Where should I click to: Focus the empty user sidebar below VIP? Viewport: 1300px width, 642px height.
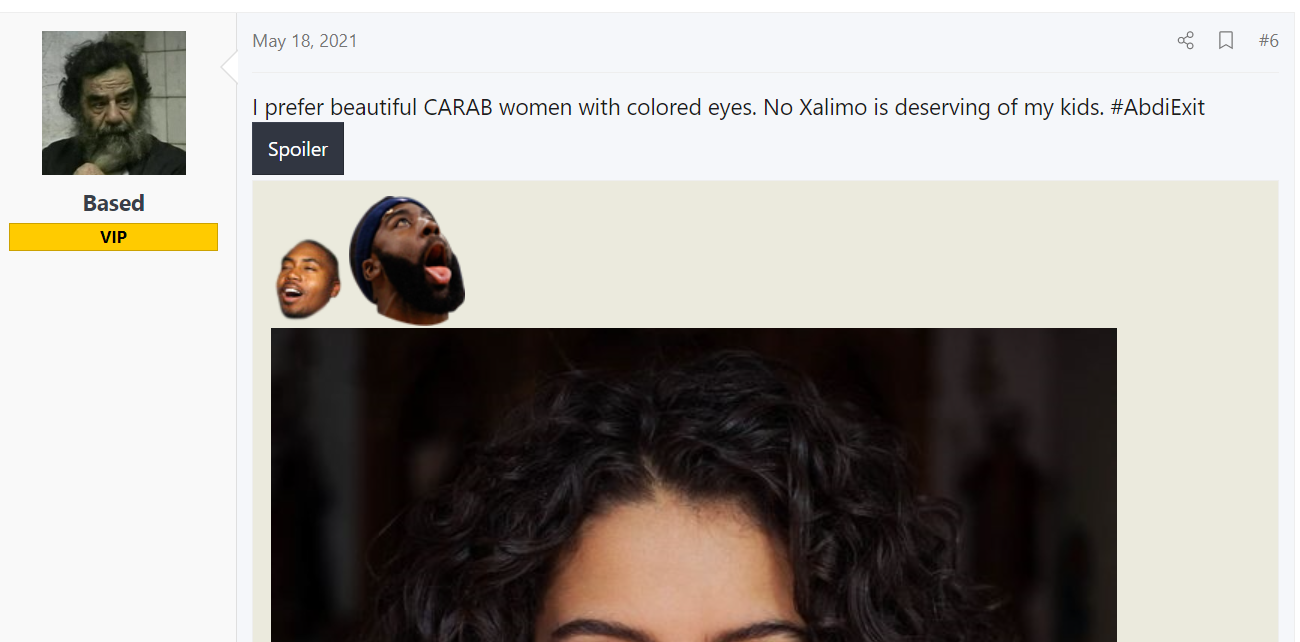[118, 446]
